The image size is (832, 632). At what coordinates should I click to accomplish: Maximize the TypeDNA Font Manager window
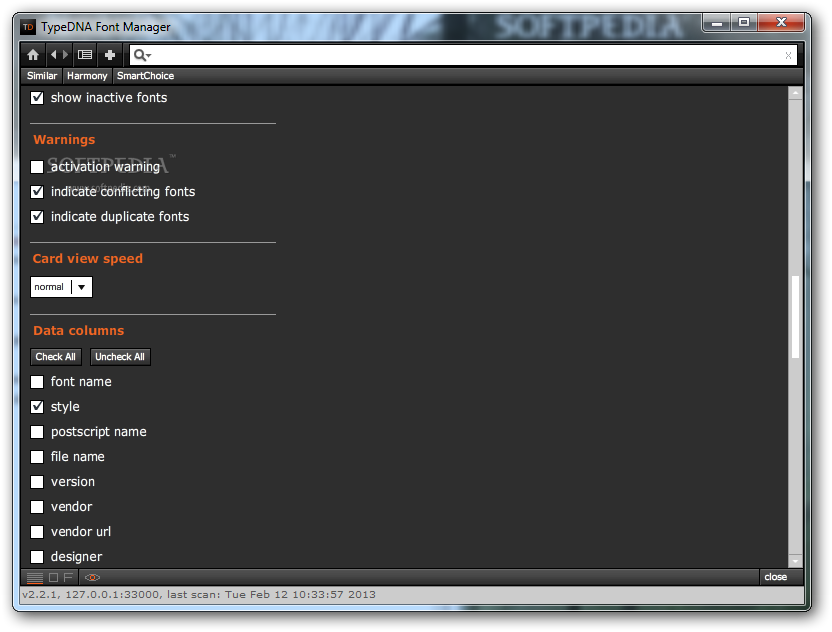[x=744, y=22]
